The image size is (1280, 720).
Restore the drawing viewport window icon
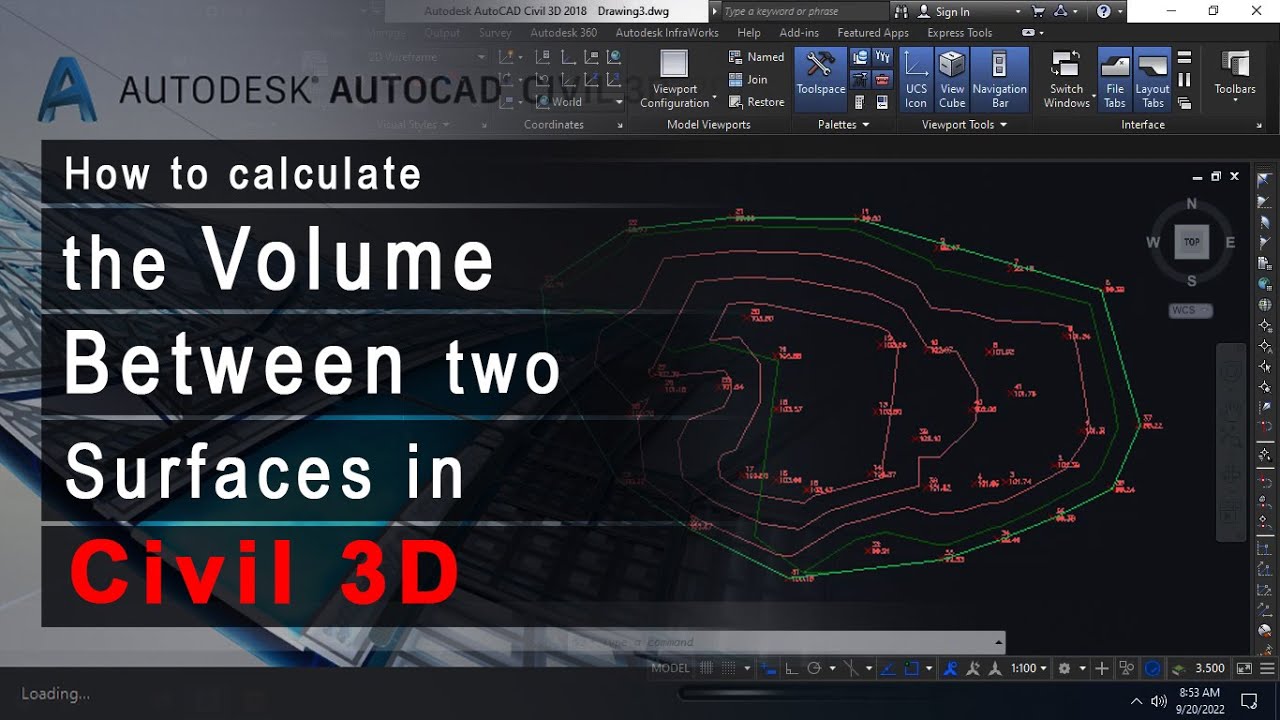pos(1216,176)
